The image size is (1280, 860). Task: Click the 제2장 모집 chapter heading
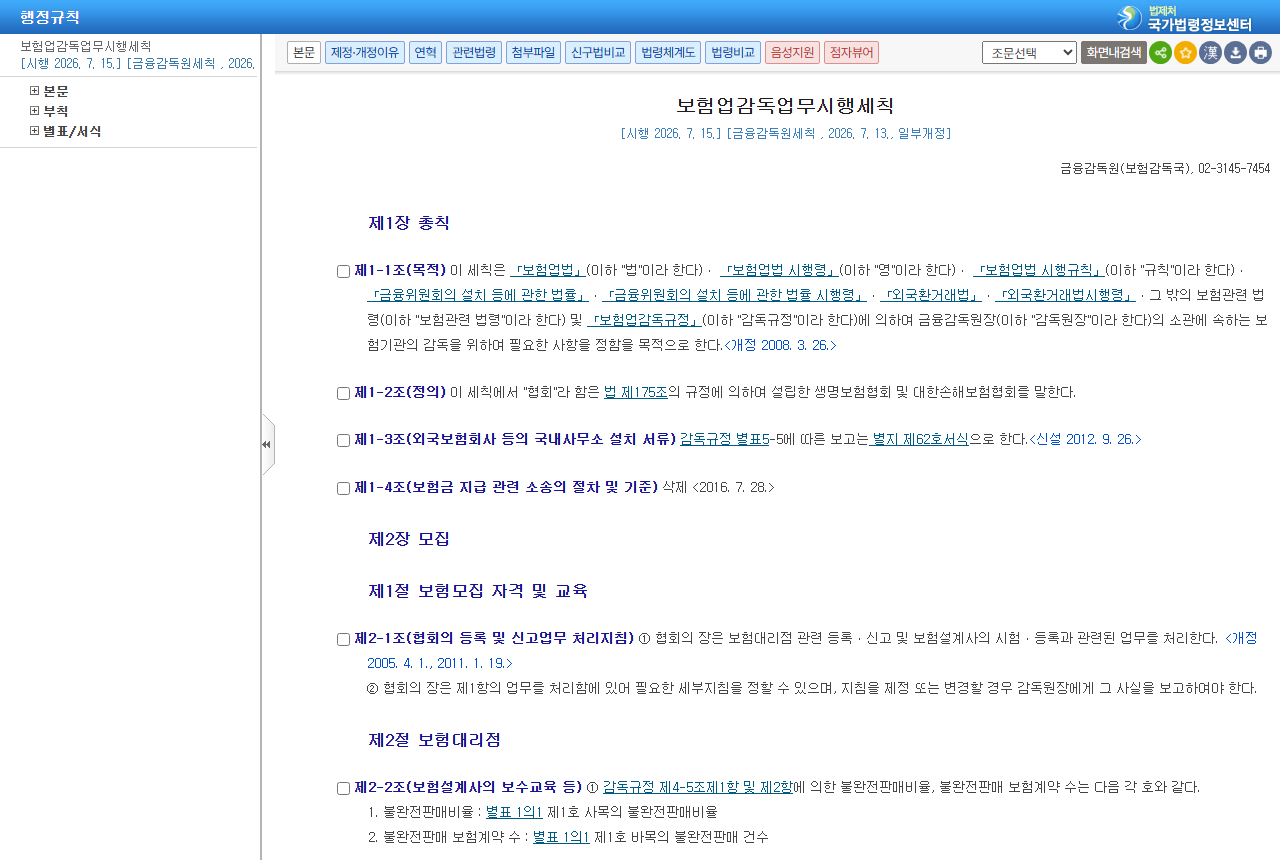coord(409,539)
